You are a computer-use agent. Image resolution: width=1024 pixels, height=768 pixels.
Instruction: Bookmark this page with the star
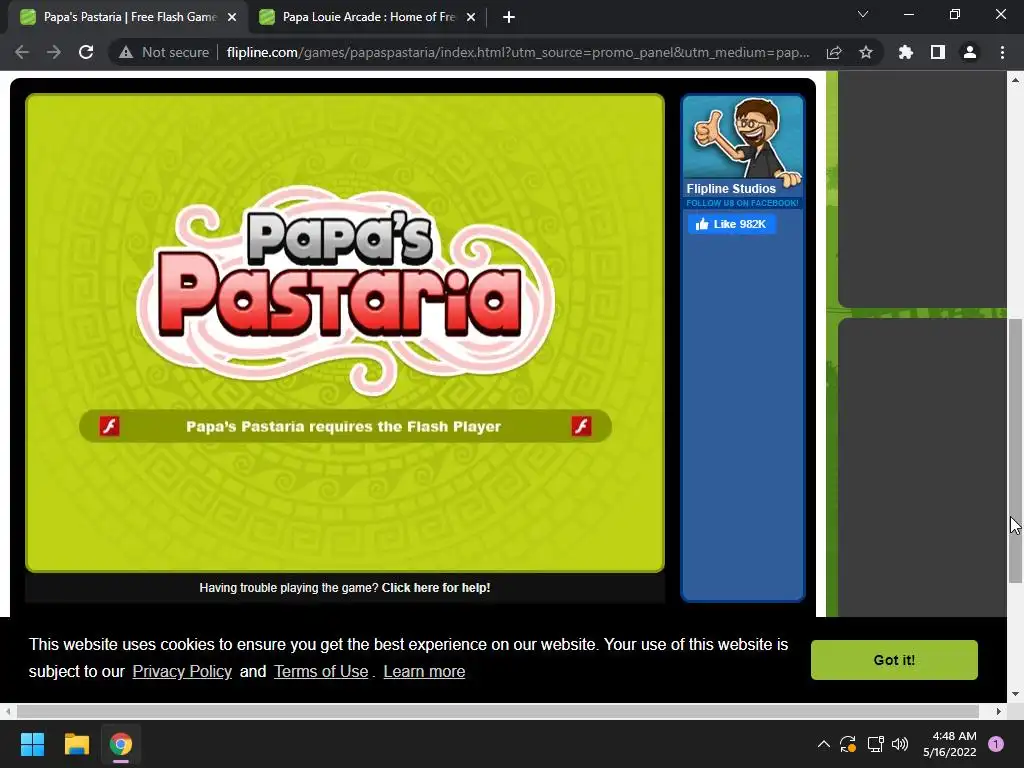point(866,52)
